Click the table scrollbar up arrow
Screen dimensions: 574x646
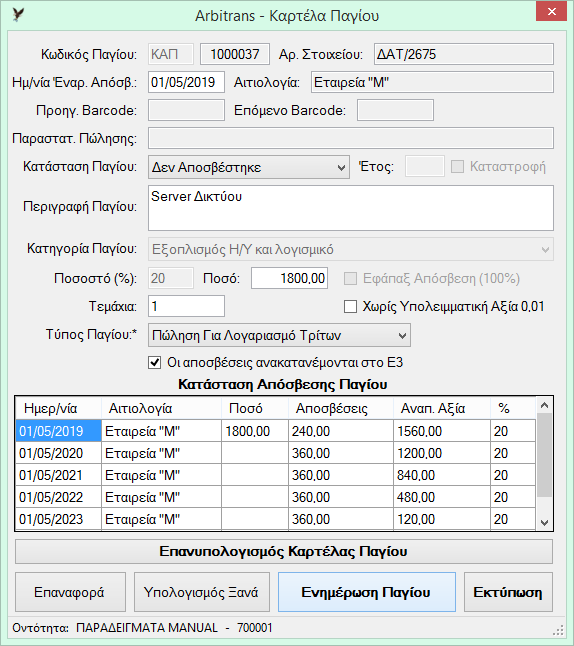tap(544, 405)
